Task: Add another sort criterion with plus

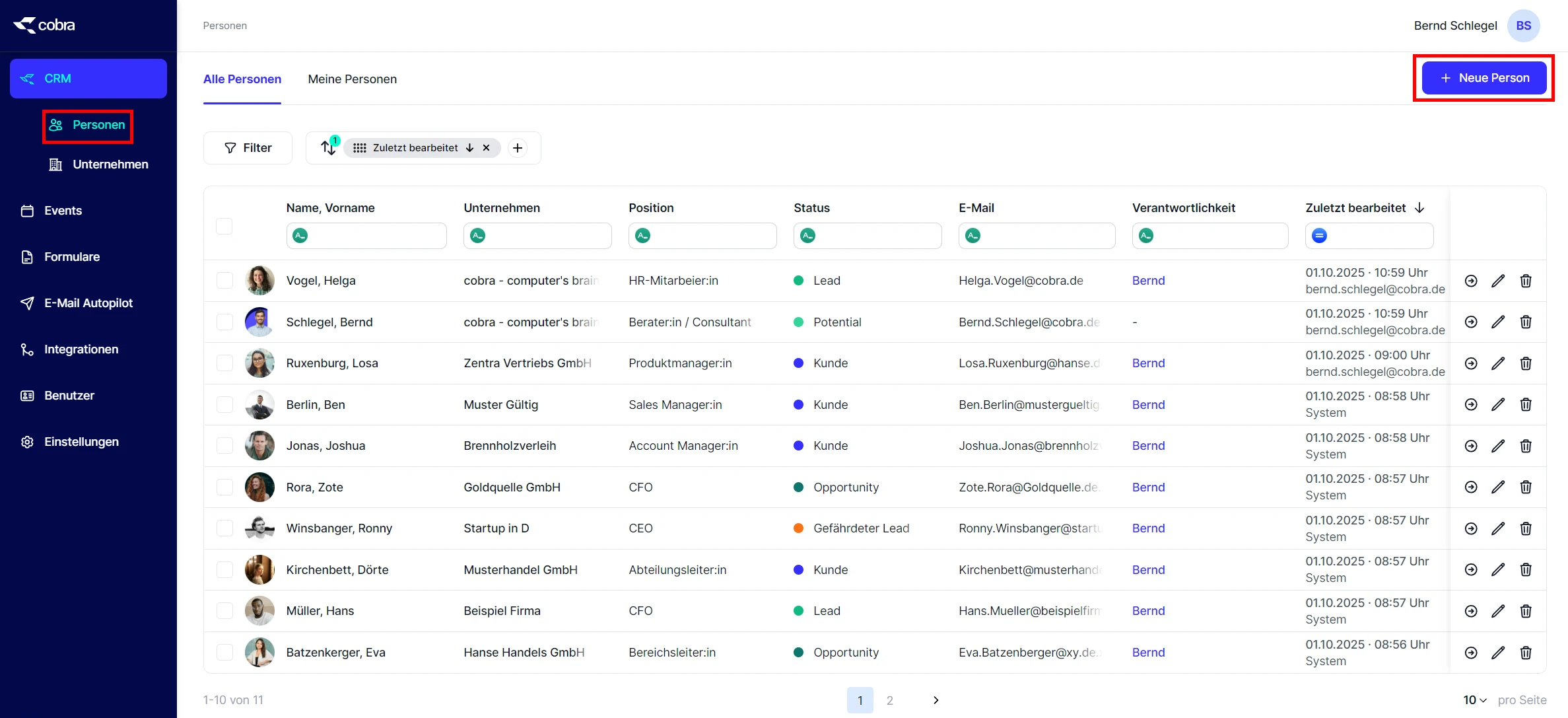Action: tap(518, 148)
